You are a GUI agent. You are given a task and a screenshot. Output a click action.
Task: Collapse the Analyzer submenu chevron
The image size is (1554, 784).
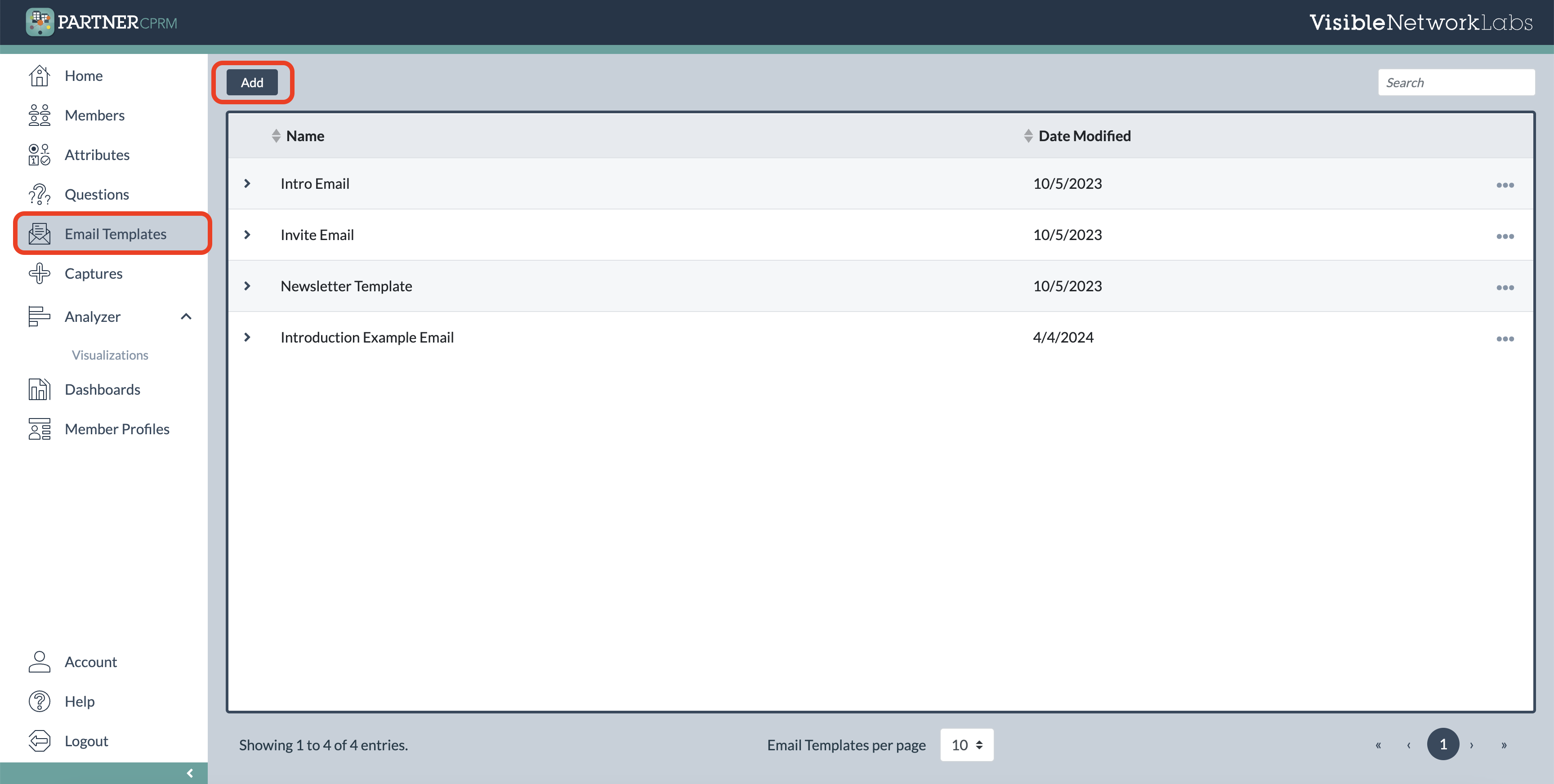[x=186, y=316]
